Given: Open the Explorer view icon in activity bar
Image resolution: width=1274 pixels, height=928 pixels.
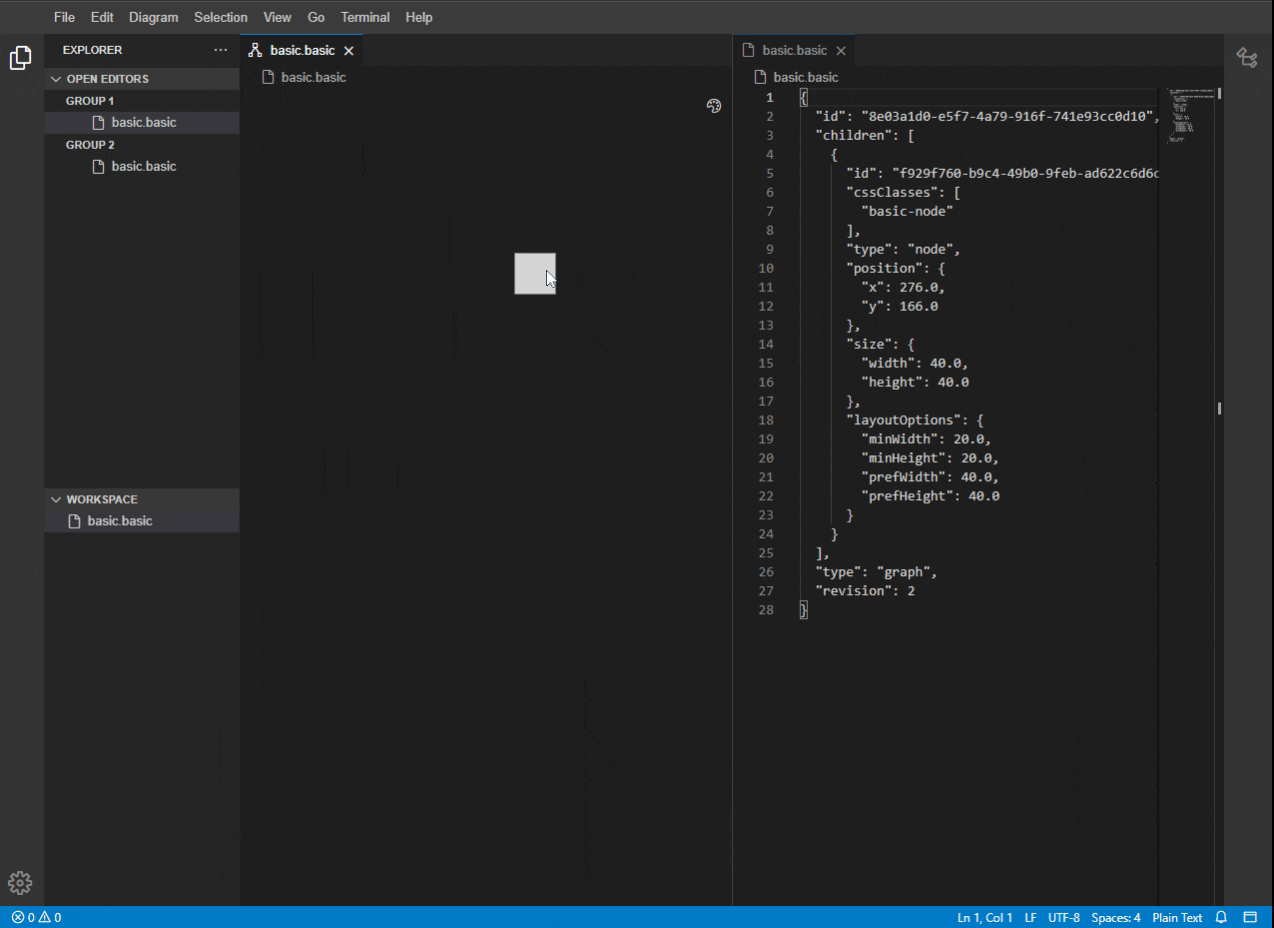Looking at the screenshot, I should [20, 58].
